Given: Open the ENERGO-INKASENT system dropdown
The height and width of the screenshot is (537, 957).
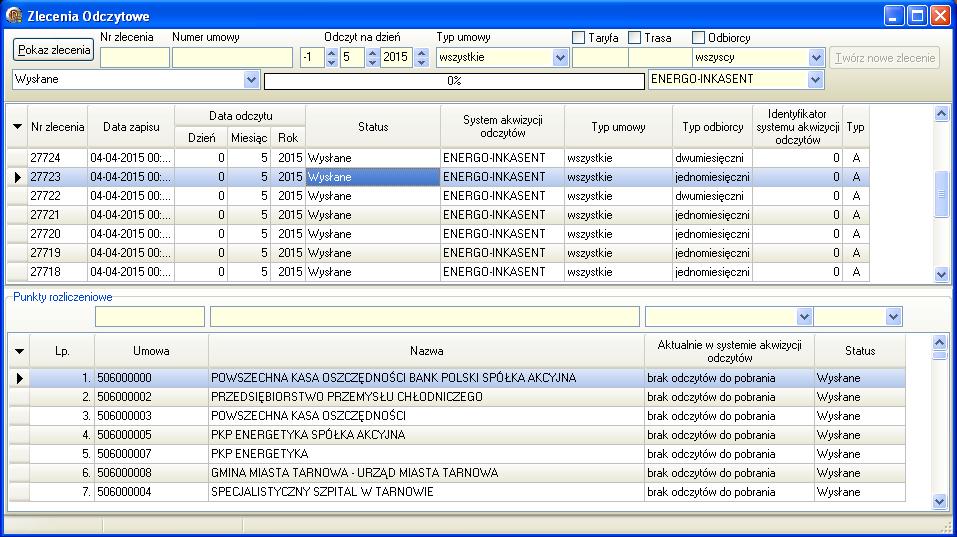Looking at the screenshot, I should 815,79.
